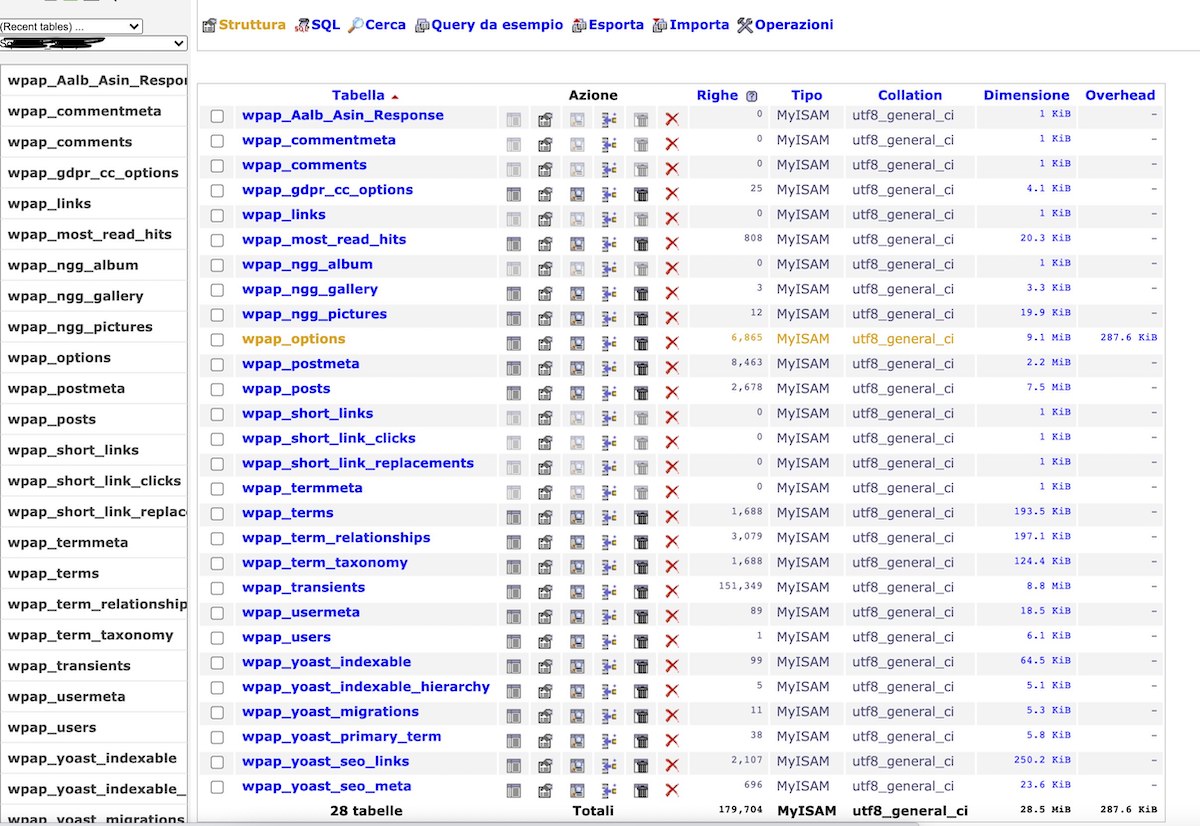This screenshot has width=1200, height=826.
Task: Click the Insert icon for wpap_links
Action: [609, 219]
